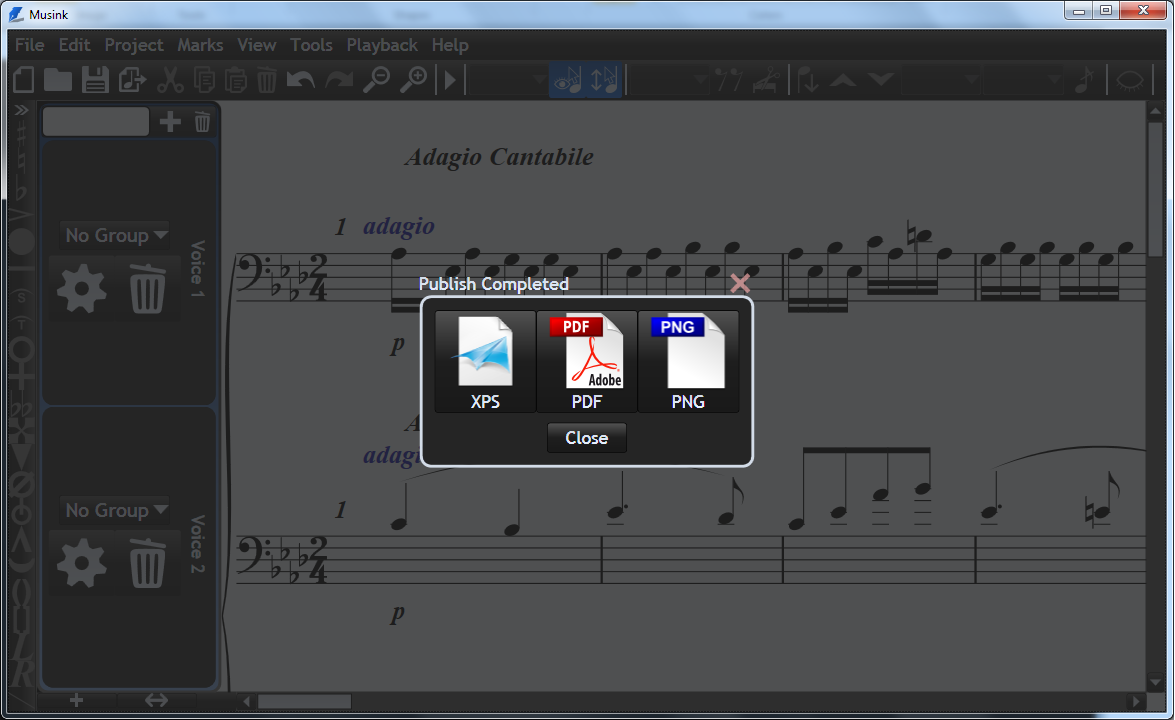The image size is (1175, 720).
Task: Click the Close button in Publish dialog
Action: tap(587, 438)
